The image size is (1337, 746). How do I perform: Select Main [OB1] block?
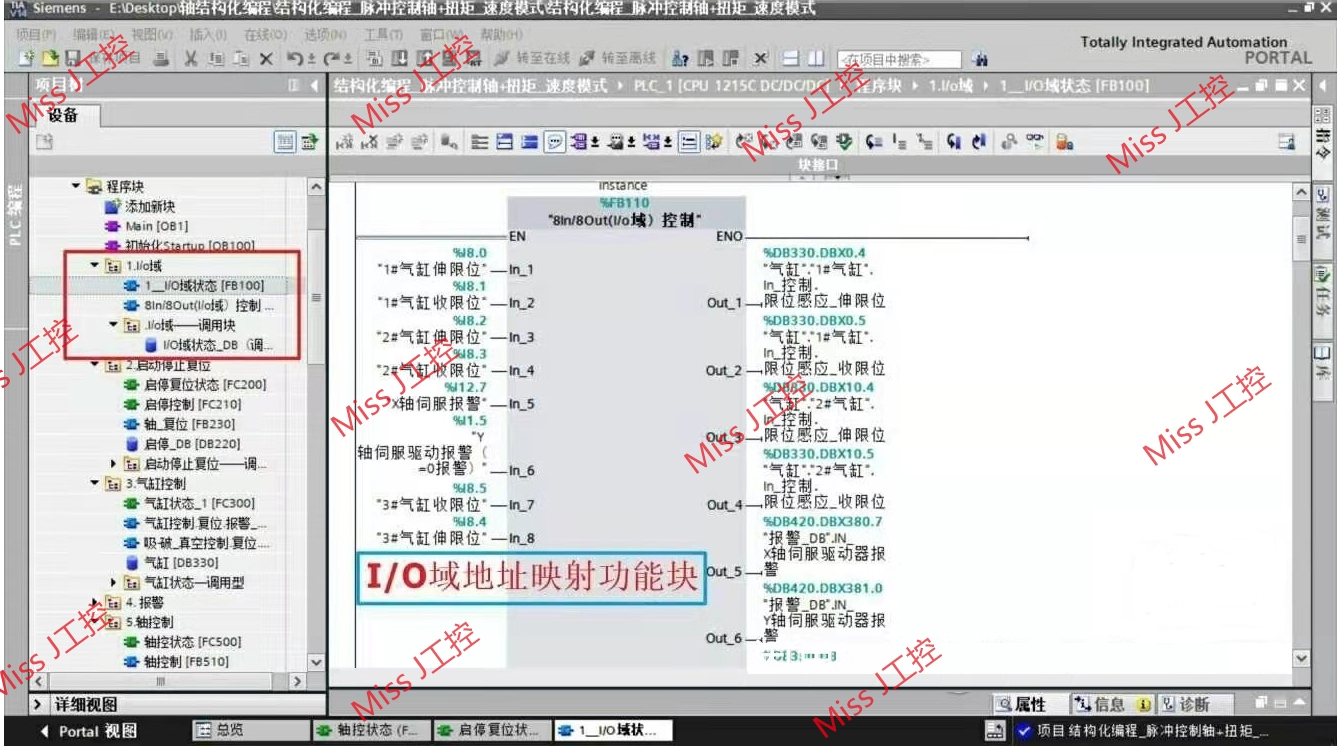coord(146,226)
